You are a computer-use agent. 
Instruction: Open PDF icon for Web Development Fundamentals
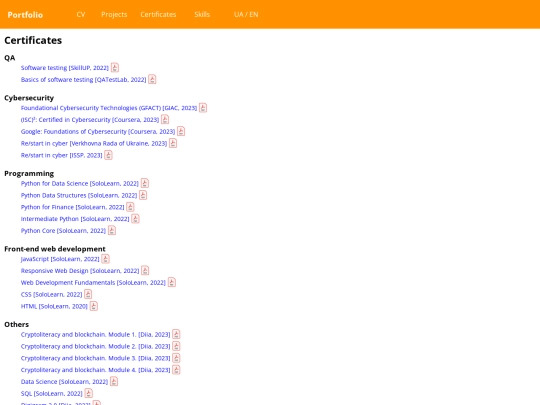pyautogui.click(x=172, y=282)
